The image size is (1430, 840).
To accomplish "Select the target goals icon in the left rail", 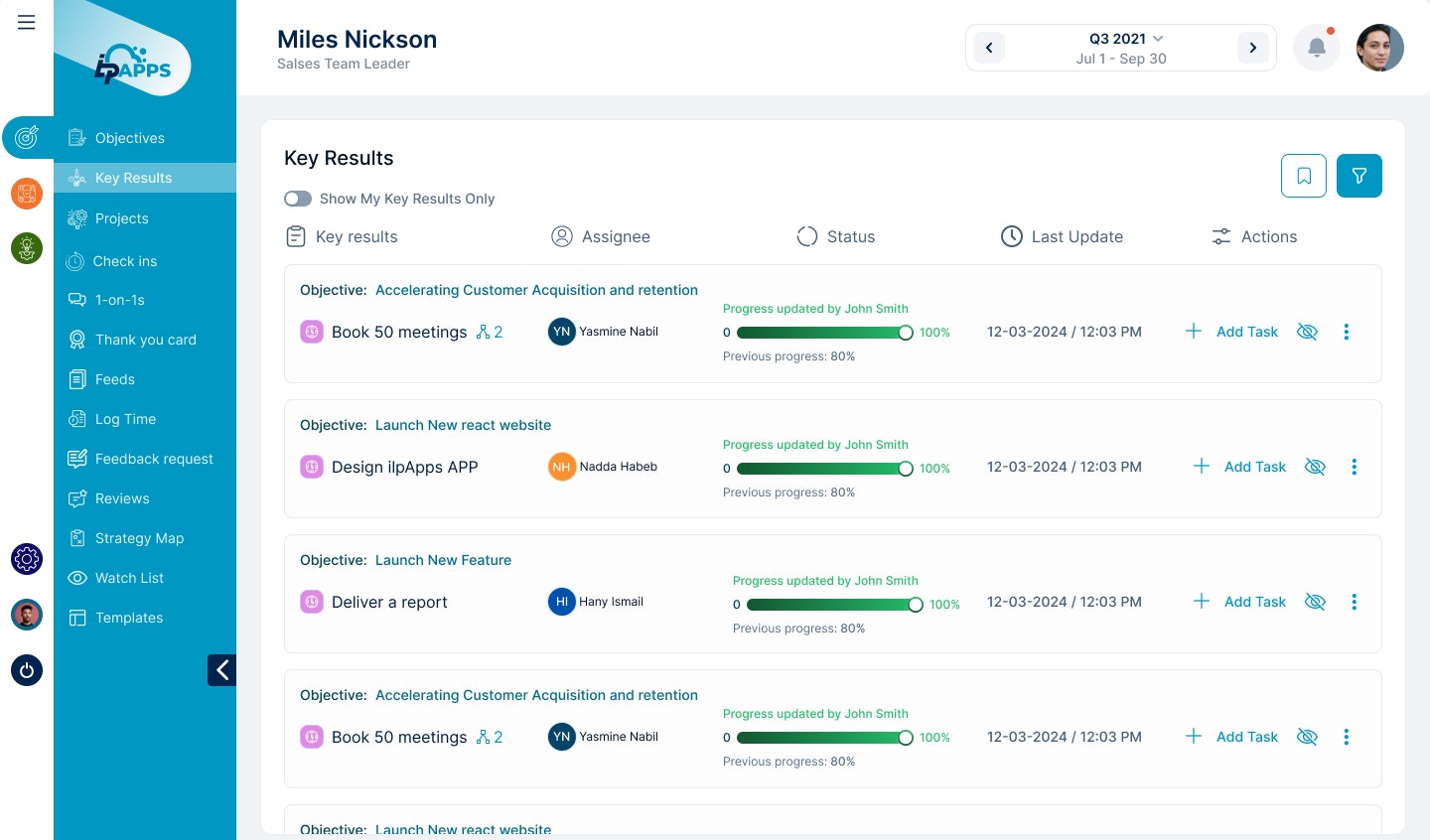I will tap(27, 137).
